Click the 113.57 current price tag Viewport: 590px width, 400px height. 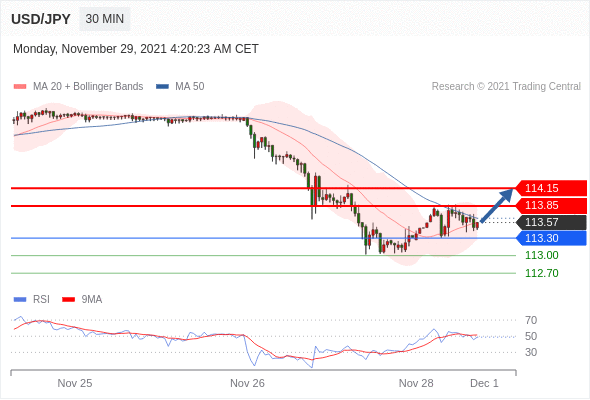(551, 222)
